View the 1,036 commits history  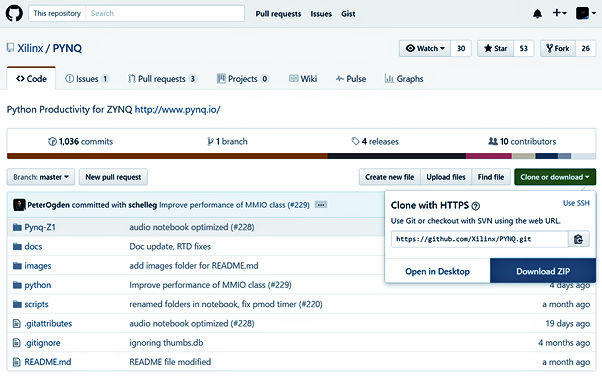click(81, 141)
